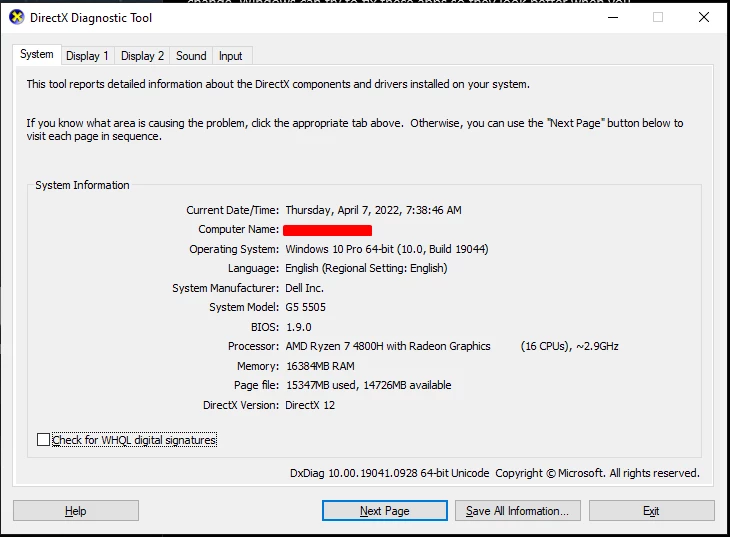Click the DxDiag version copyright line
Image resolution: width=730 pixels, height=537 pixels.
pos(495,473)
